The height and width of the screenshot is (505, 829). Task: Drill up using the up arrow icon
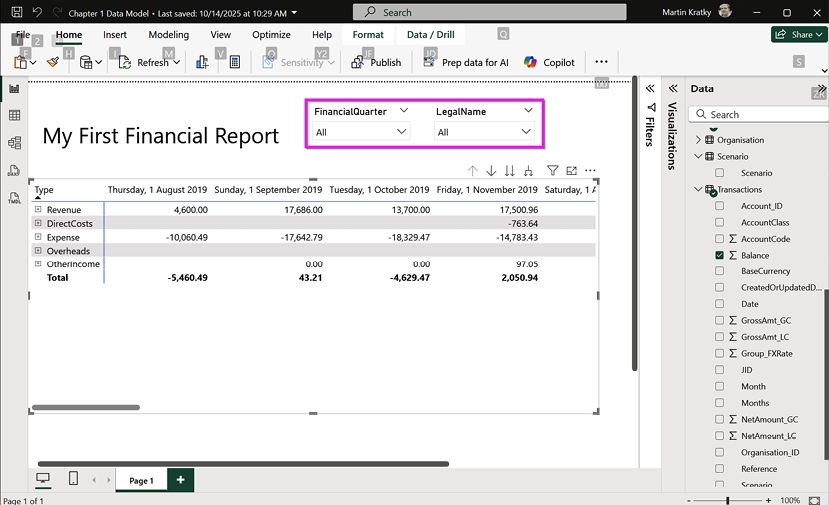tap(473, 171)
